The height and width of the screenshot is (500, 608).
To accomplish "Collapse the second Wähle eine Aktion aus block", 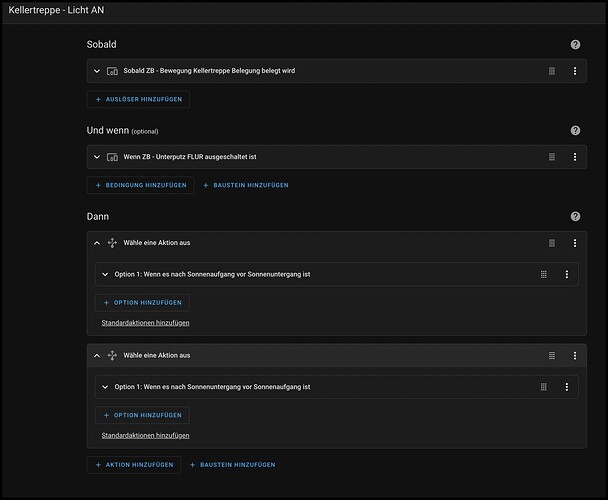I will point(97,356).
